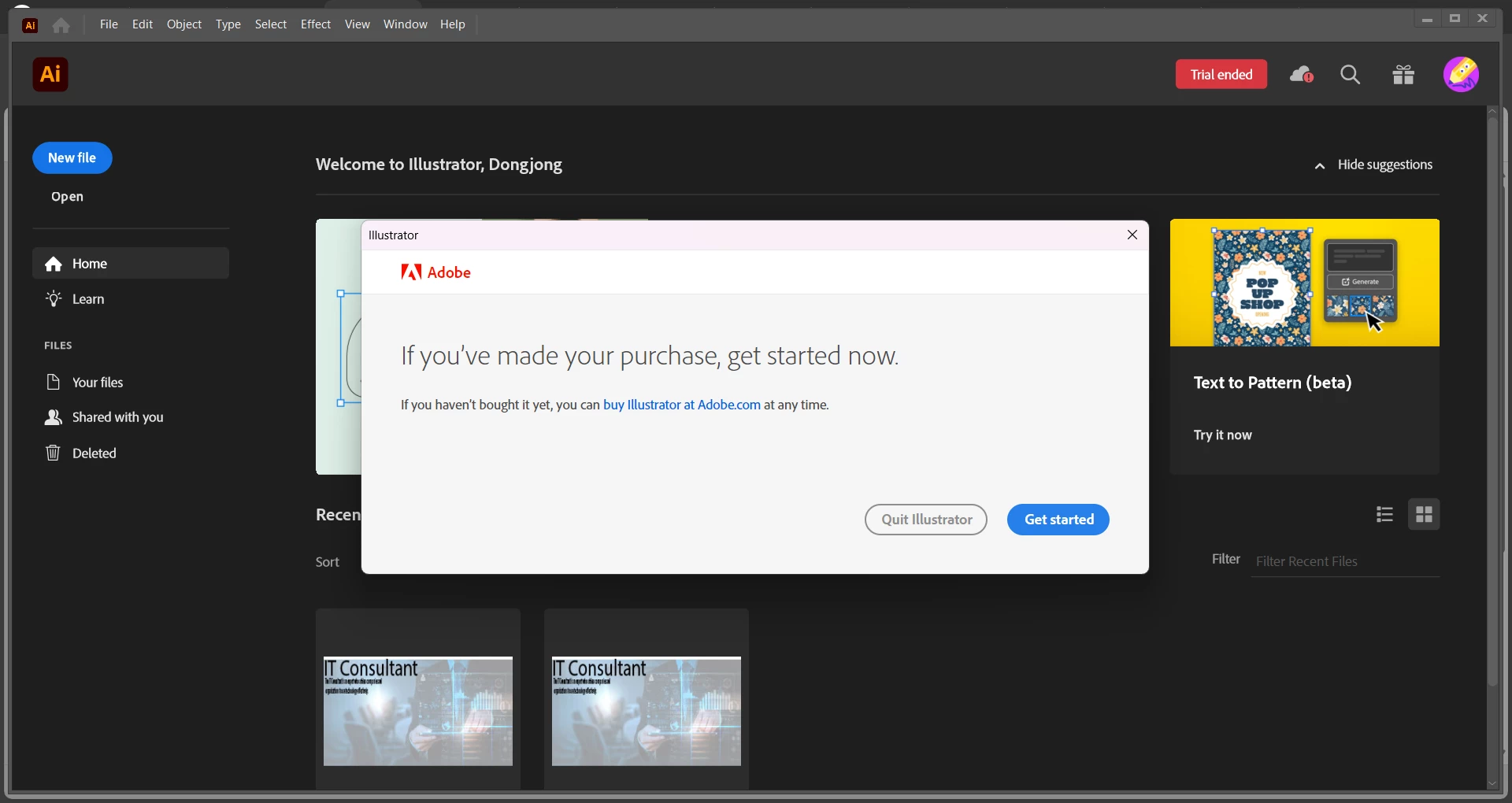1512x803 pixels.
Task: Open the Type menu
Action: click(x=228, y=24)
